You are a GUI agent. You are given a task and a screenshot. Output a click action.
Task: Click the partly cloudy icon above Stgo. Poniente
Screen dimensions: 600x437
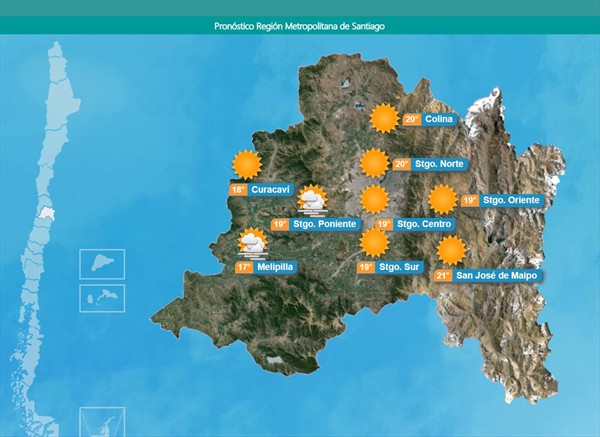[x=313, y=200]
